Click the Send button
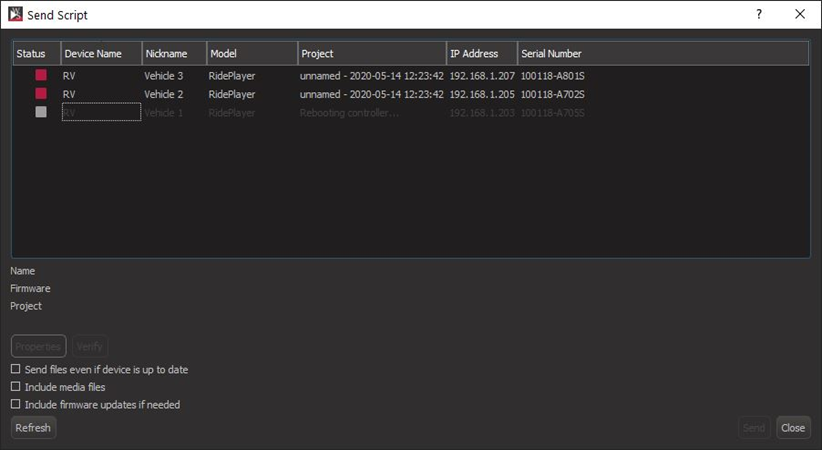The width and height of the screenshot is (822, 450). click(754, 427)
